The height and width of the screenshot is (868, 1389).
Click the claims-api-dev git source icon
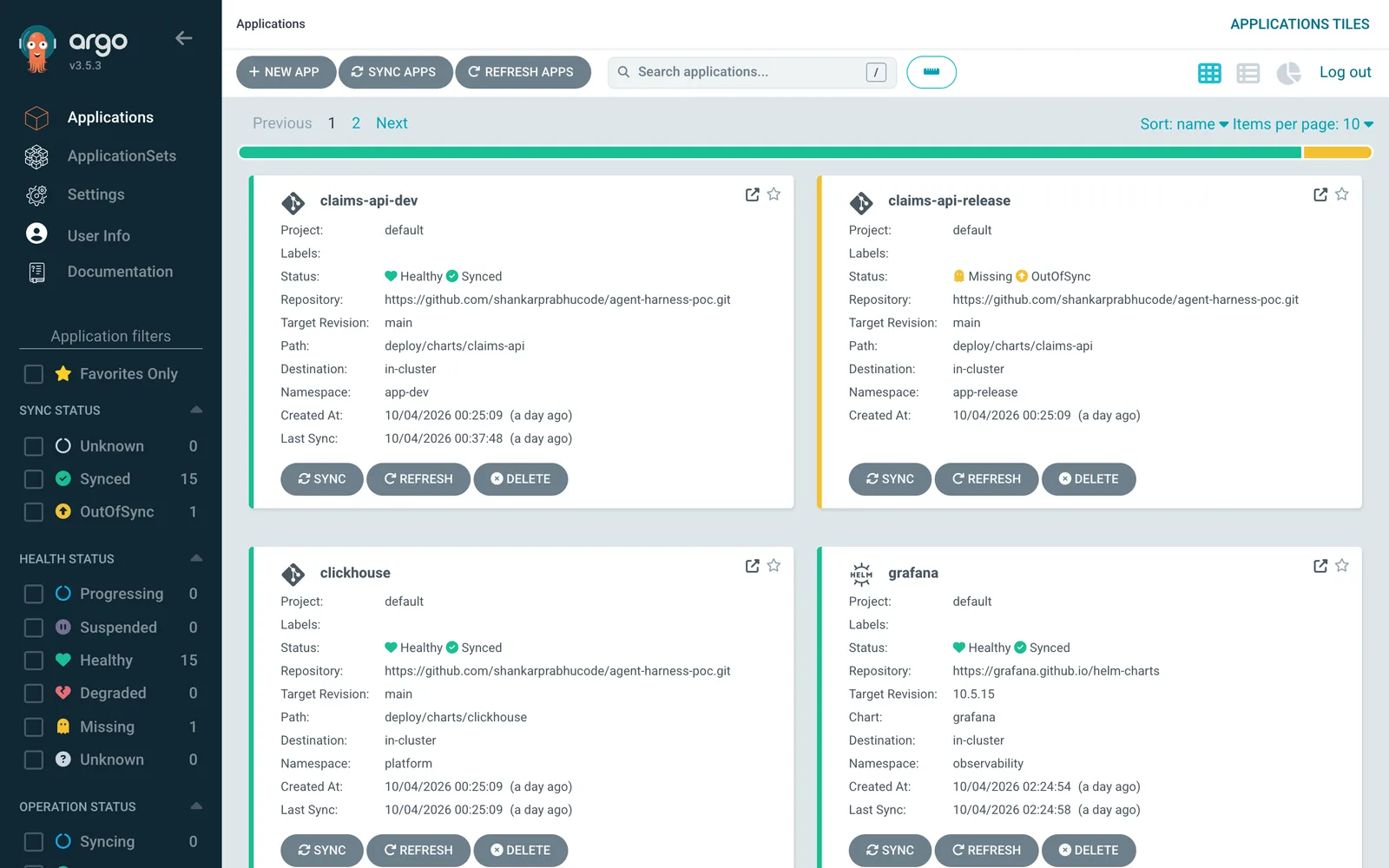coord(293,203)
